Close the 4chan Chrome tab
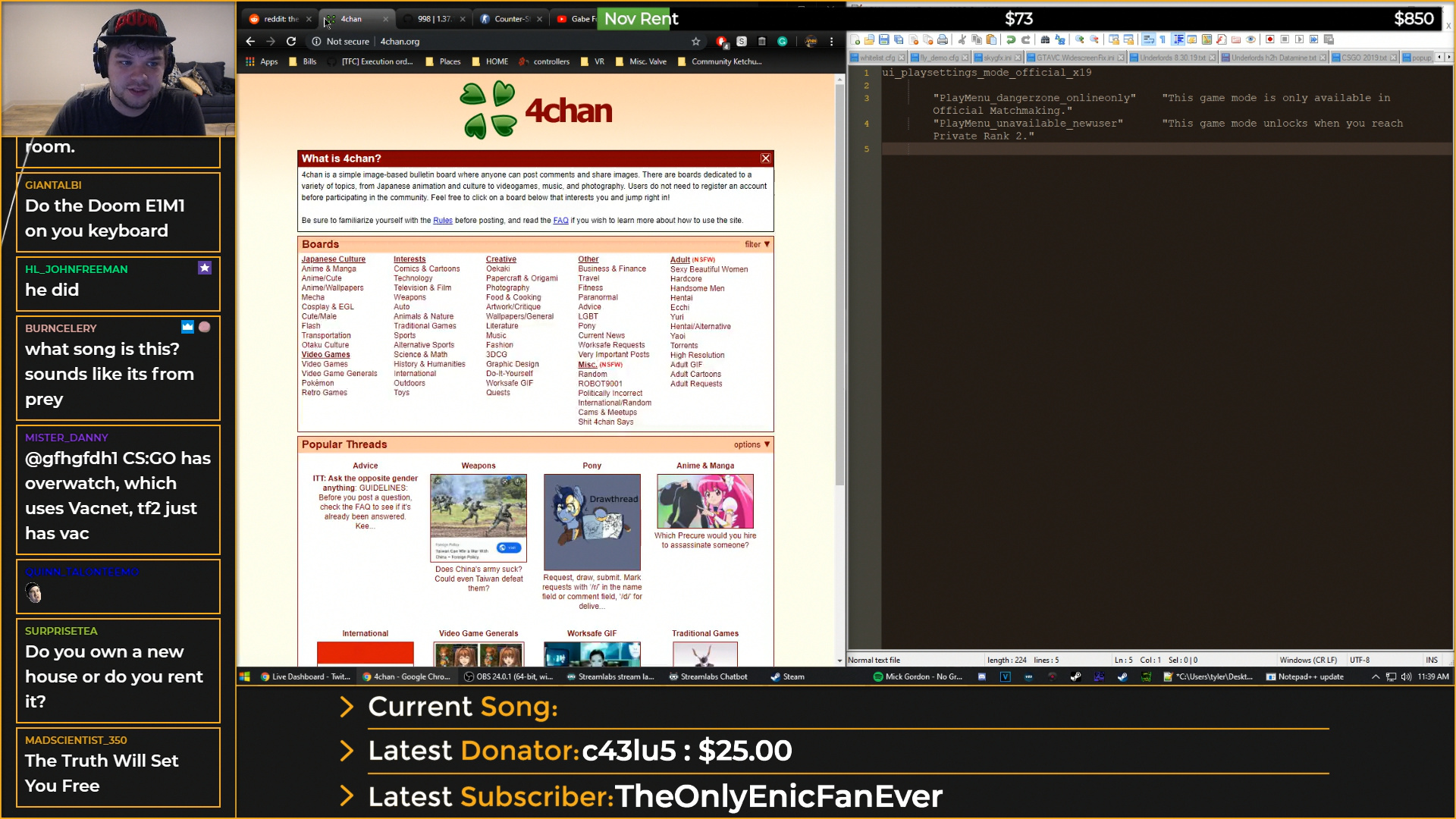Viewport: 1456px width, 819px height. pos(385,20)
